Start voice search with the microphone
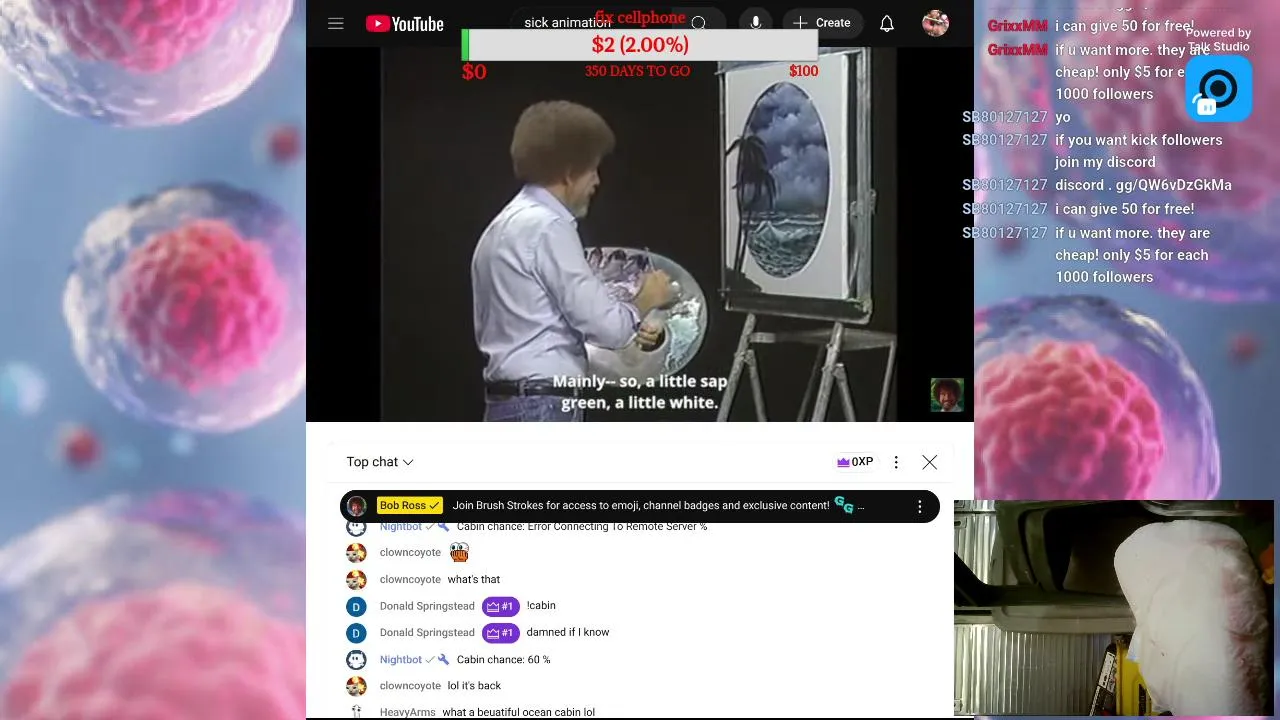This screenshot has width=1280, height=720. point(756,23)
